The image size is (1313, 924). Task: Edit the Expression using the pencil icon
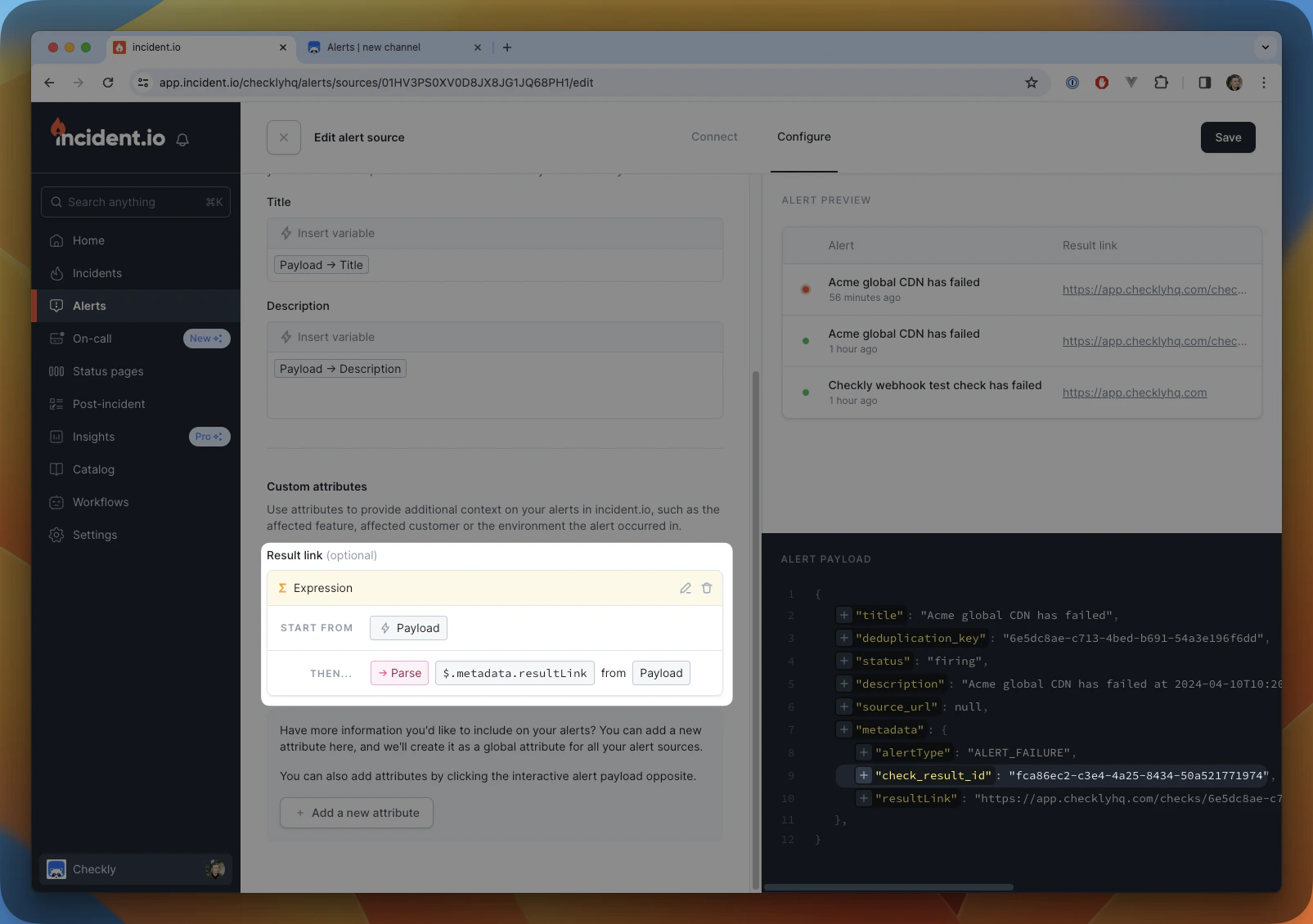point(686,588)
